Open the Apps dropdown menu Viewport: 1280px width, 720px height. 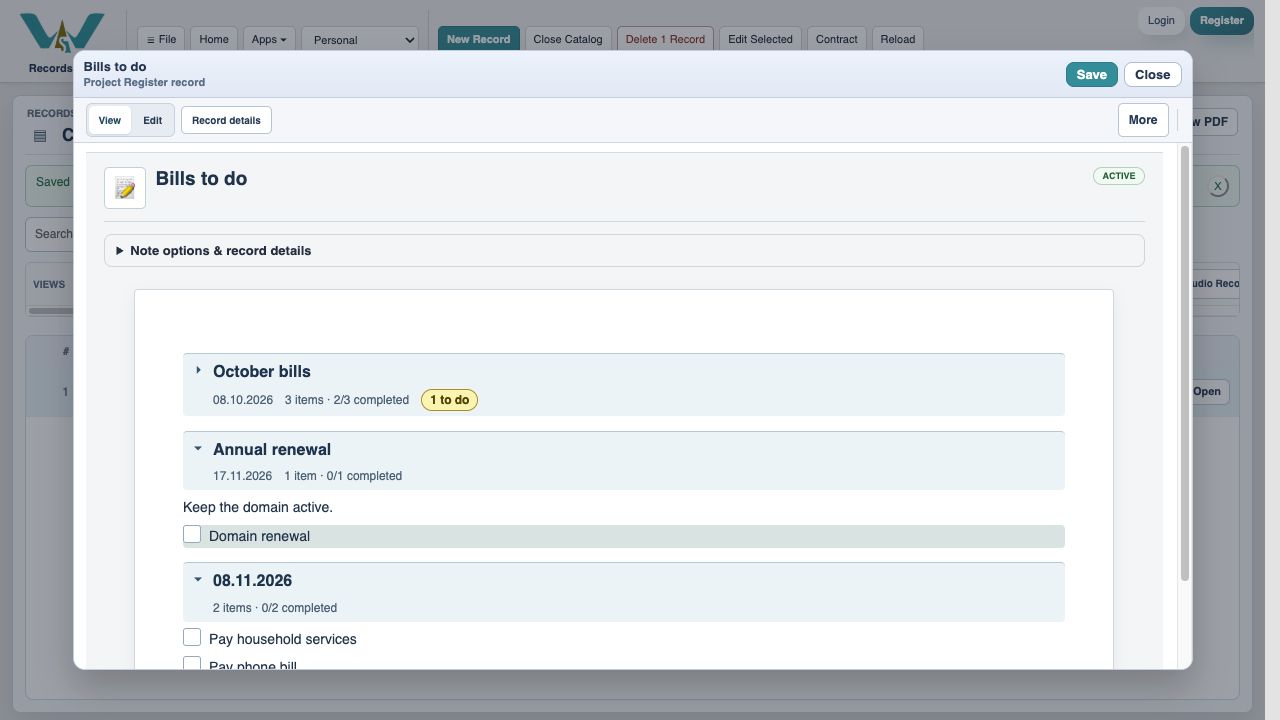coord(268,39)
